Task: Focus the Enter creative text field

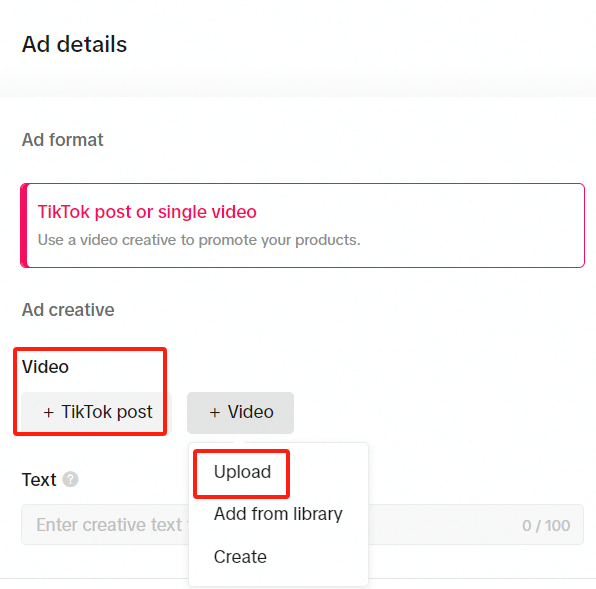Action: pyautogui.click(x=303, y=525)
